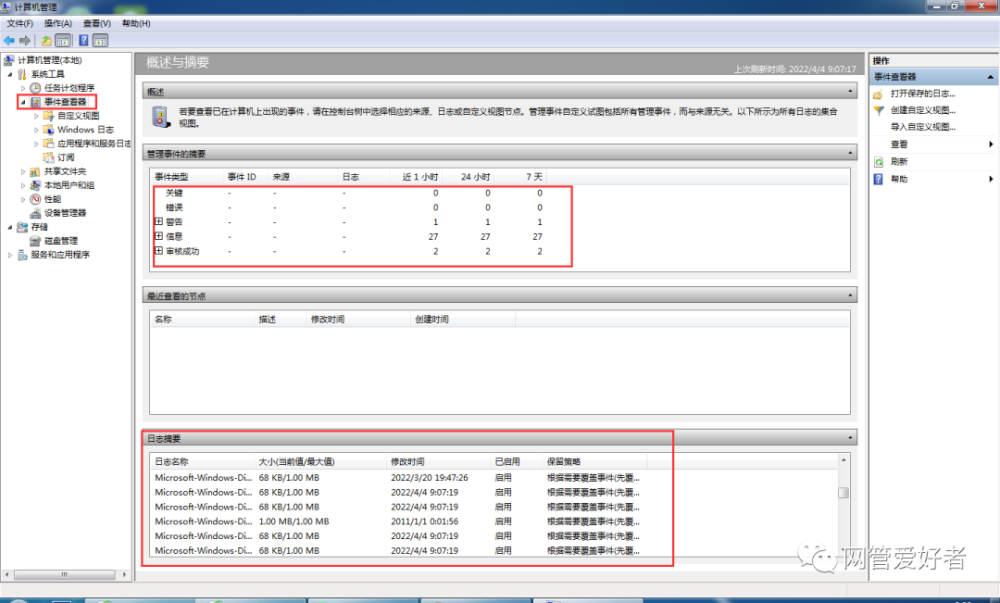Click 创建自定义视图 action
The image size is (1000, 603).
coord(923,110)
